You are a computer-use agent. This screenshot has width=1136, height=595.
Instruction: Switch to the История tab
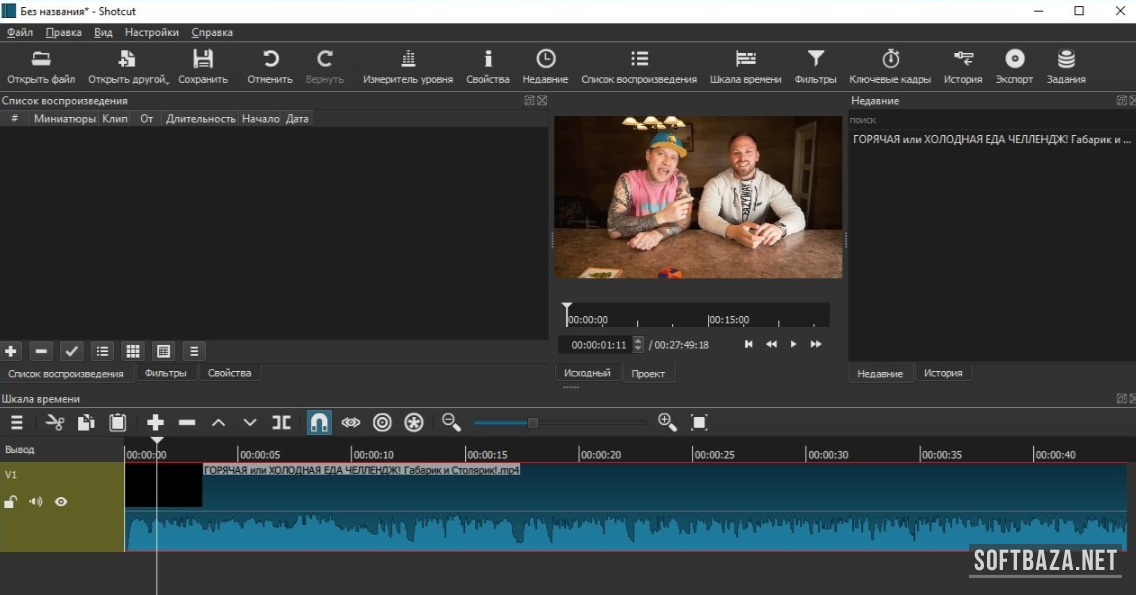click(x=942, y=373)
